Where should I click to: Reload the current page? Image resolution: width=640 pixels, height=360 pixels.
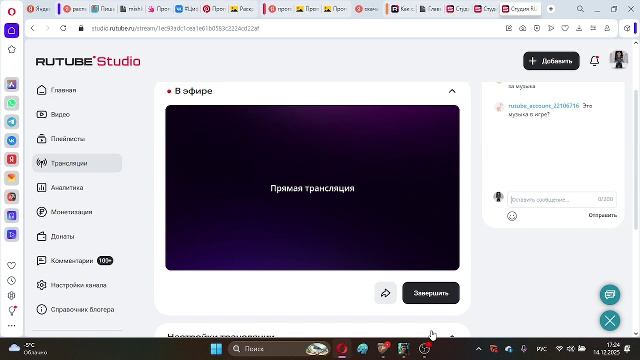pyautogui.click(x=63, y=28)
